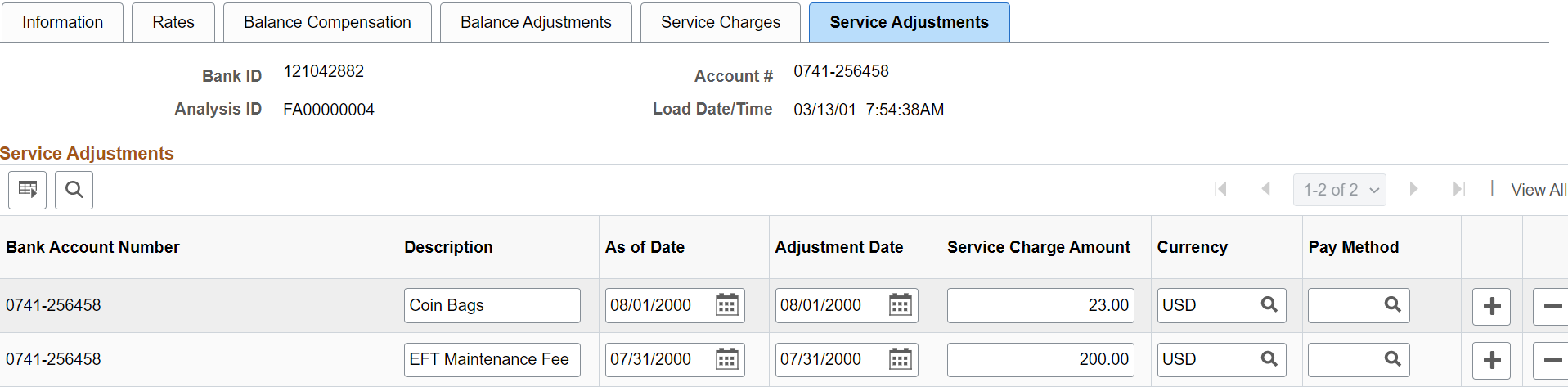Viewport: 1568px width, 387px height.
Task: Click Account # value 0741-256458 in header
Action: click(841, 71)
